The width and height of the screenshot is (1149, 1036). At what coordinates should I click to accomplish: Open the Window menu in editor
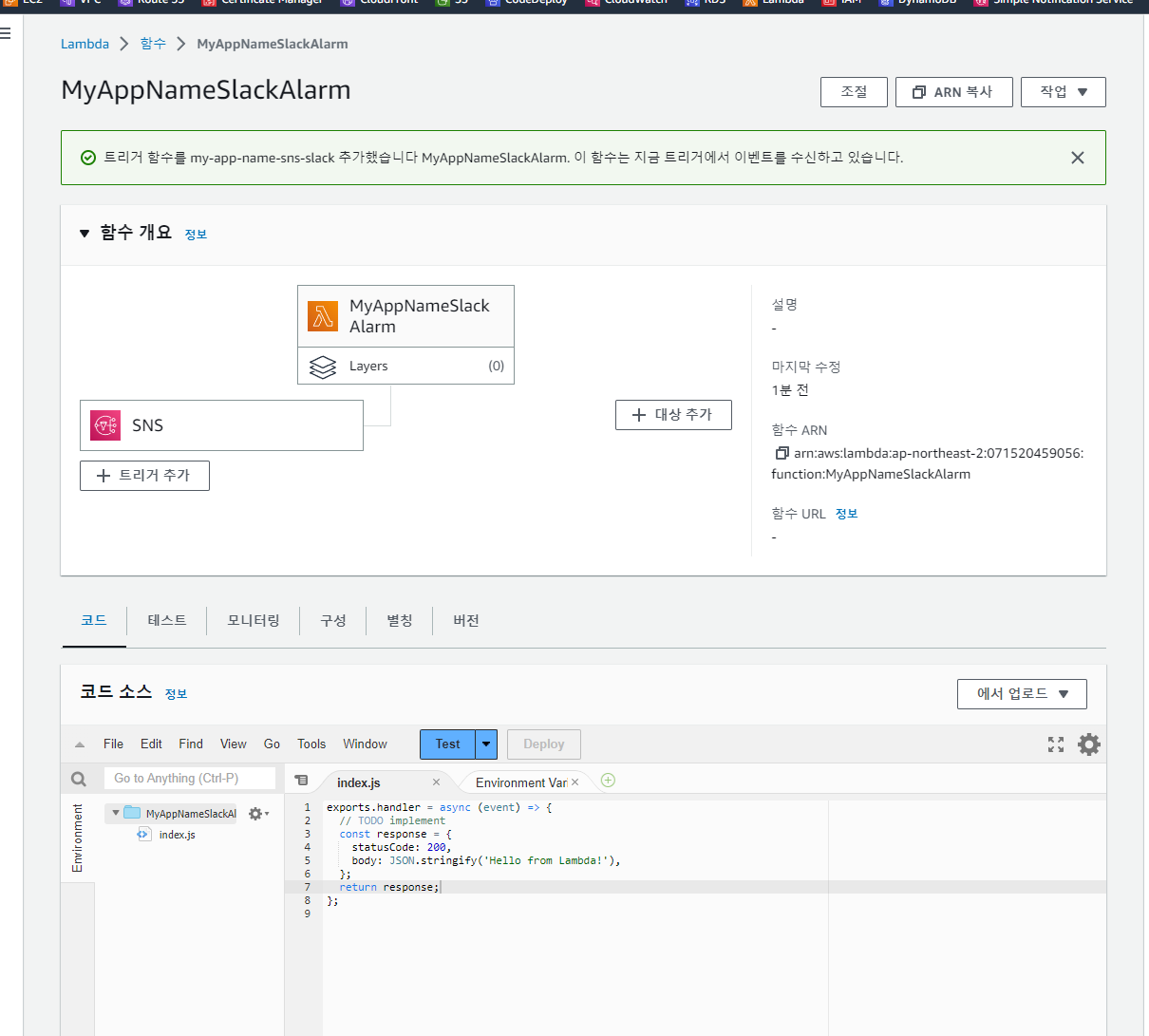click(365, 744)
